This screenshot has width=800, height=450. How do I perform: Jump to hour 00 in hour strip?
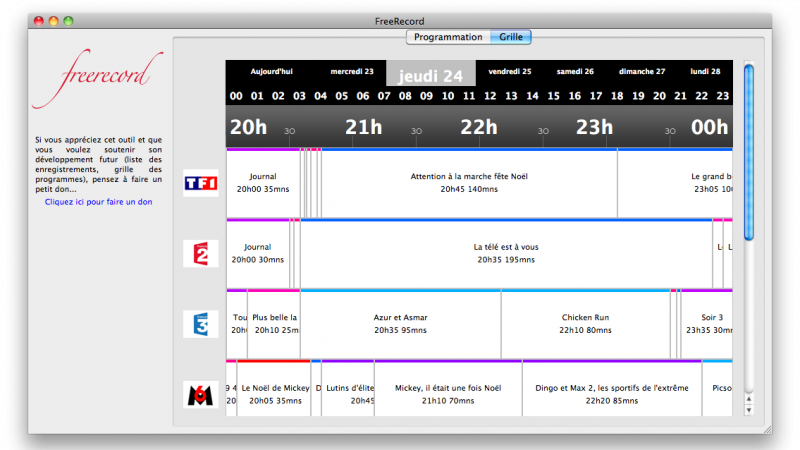point(236,96)
